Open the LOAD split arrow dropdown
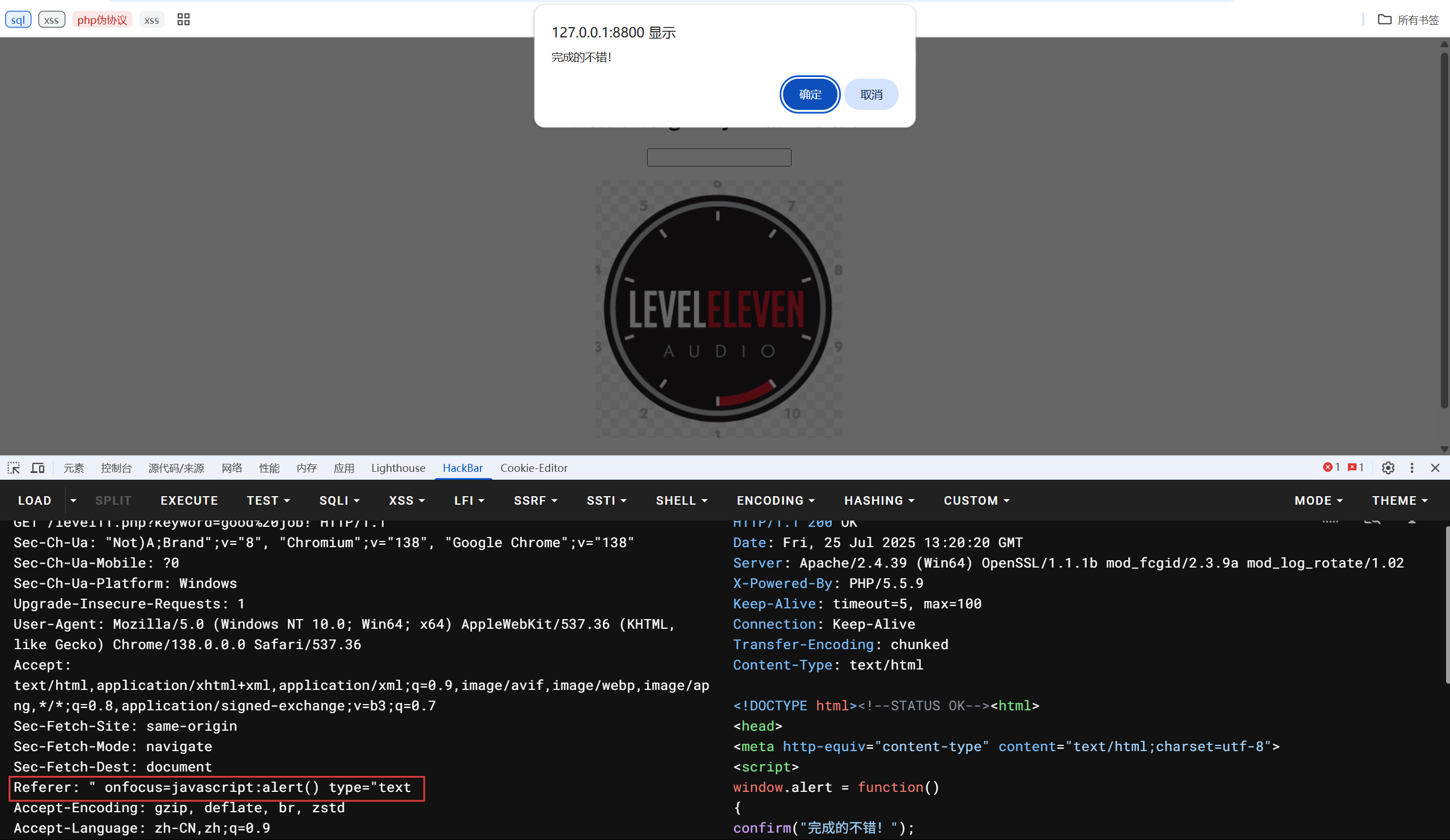 tap(73, 501)
